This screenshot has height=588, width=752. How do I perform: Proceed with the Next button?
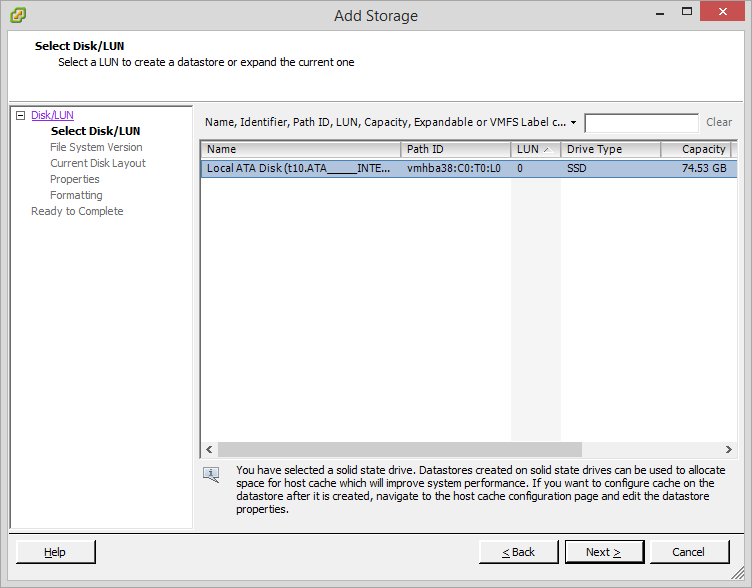pos(603,552)
